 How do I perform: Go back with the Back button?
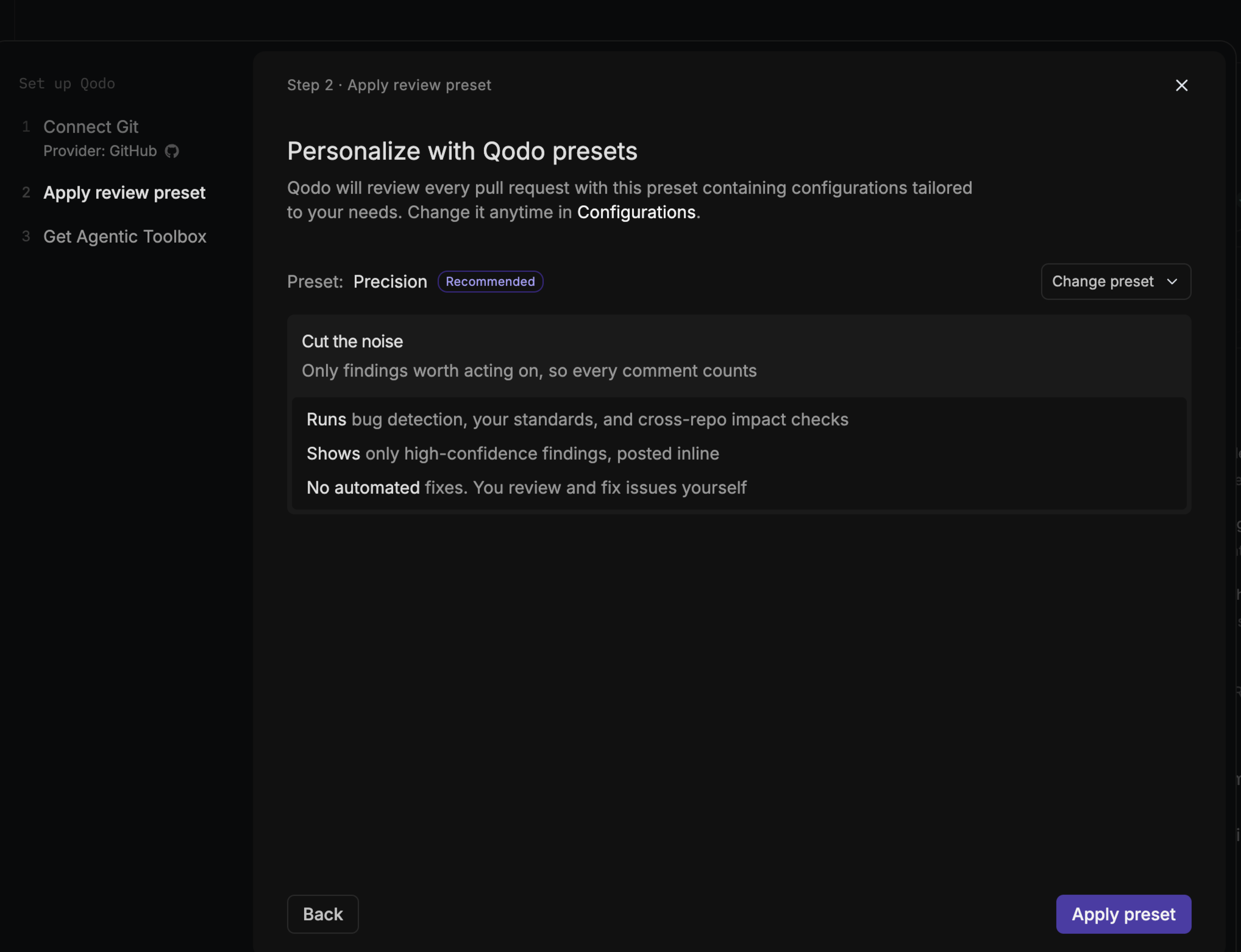(322, 914)
